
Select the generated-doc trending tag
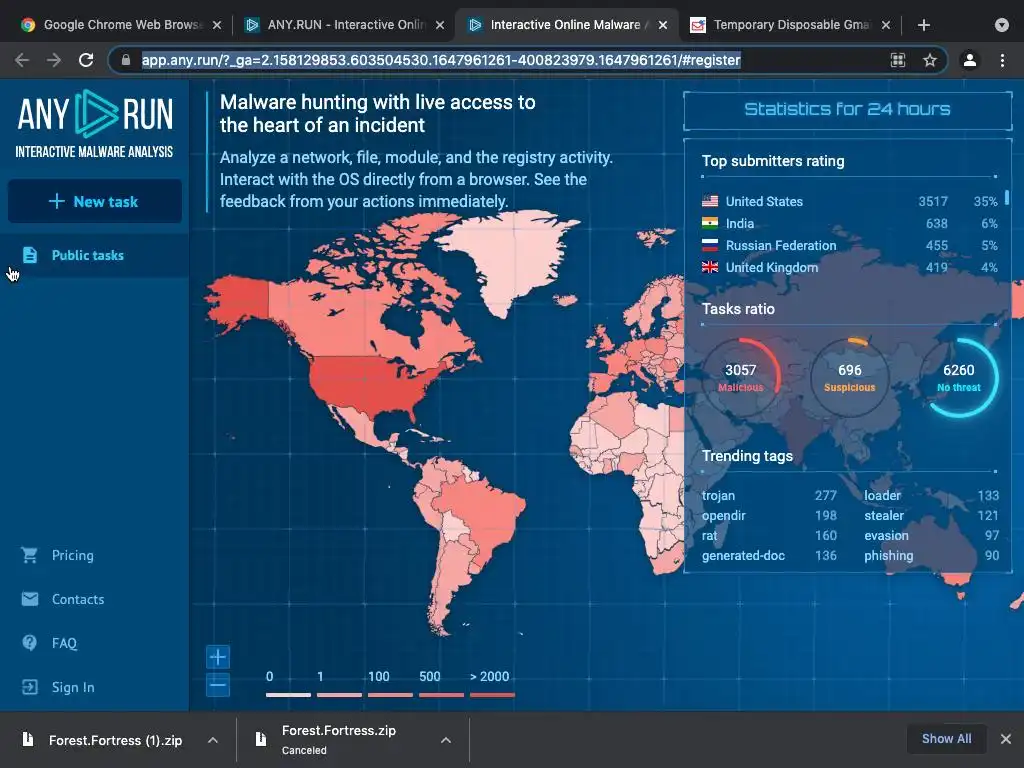click(743, 556)
